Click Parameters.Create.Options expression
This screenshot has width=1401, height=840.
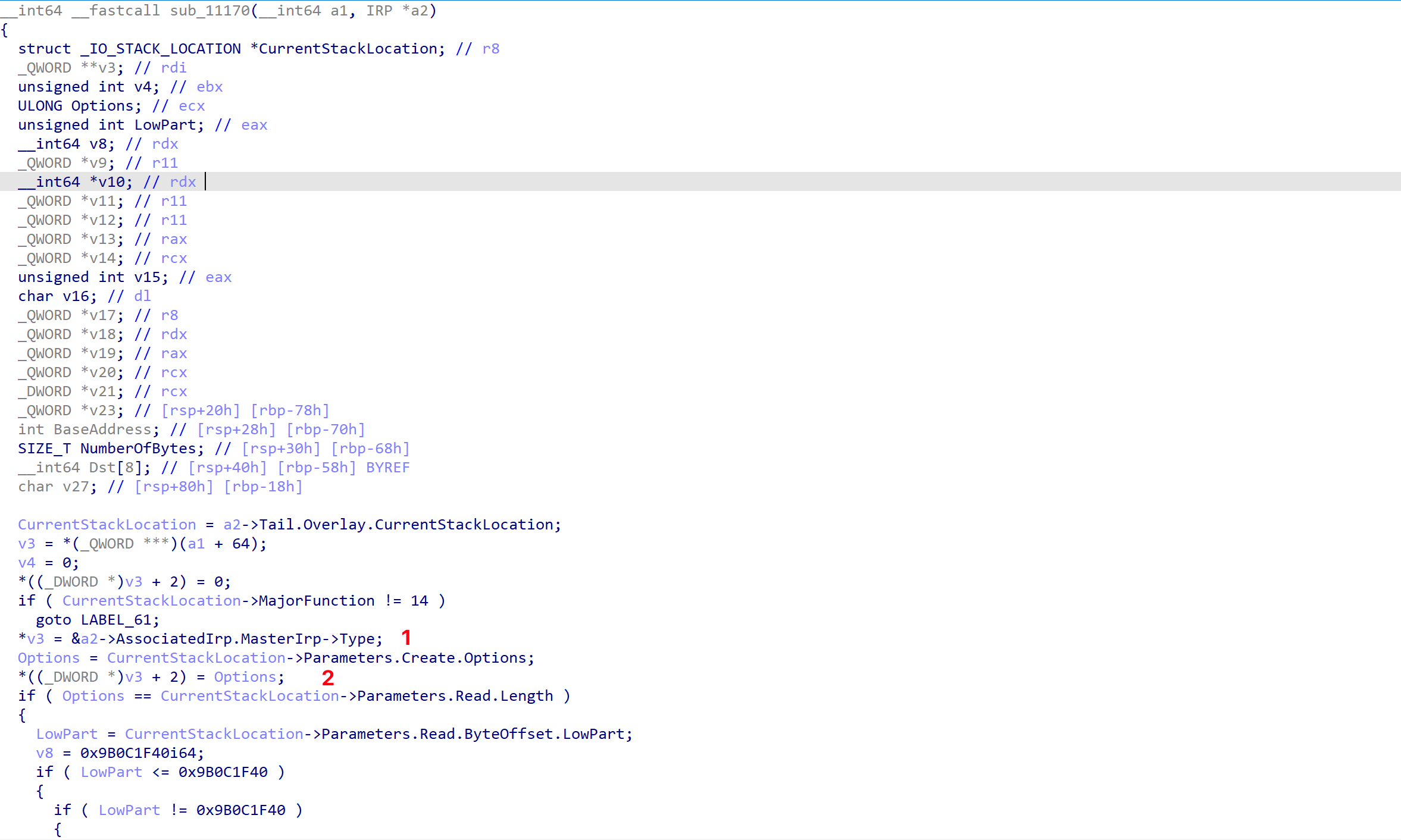415,658
